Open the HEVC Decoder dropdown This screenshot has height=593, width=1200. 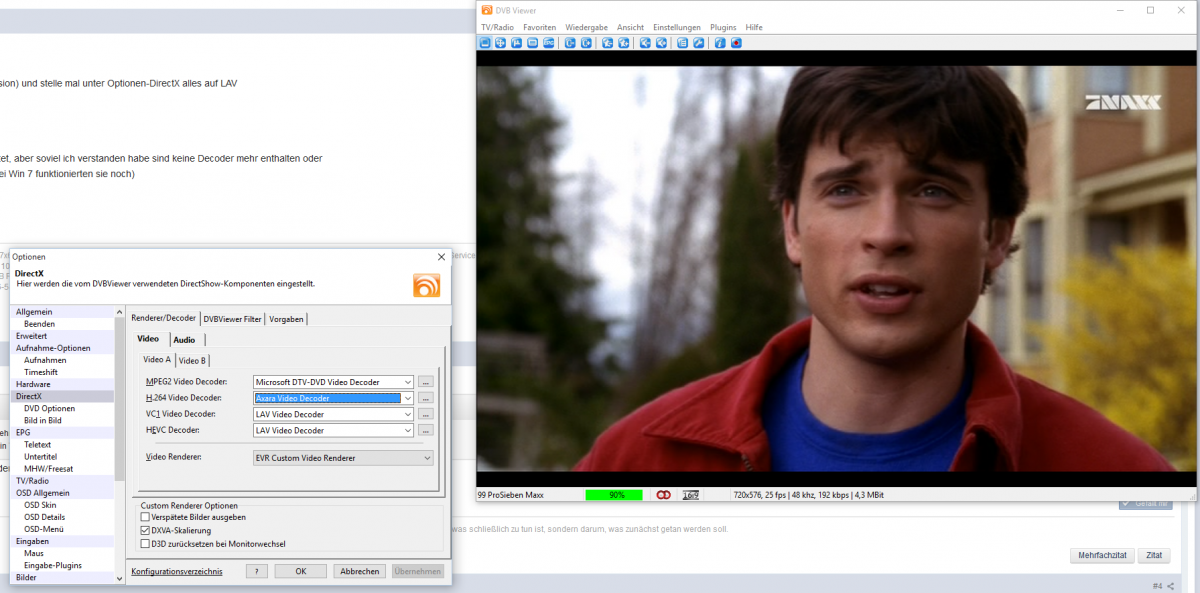(x=408, y=430)
